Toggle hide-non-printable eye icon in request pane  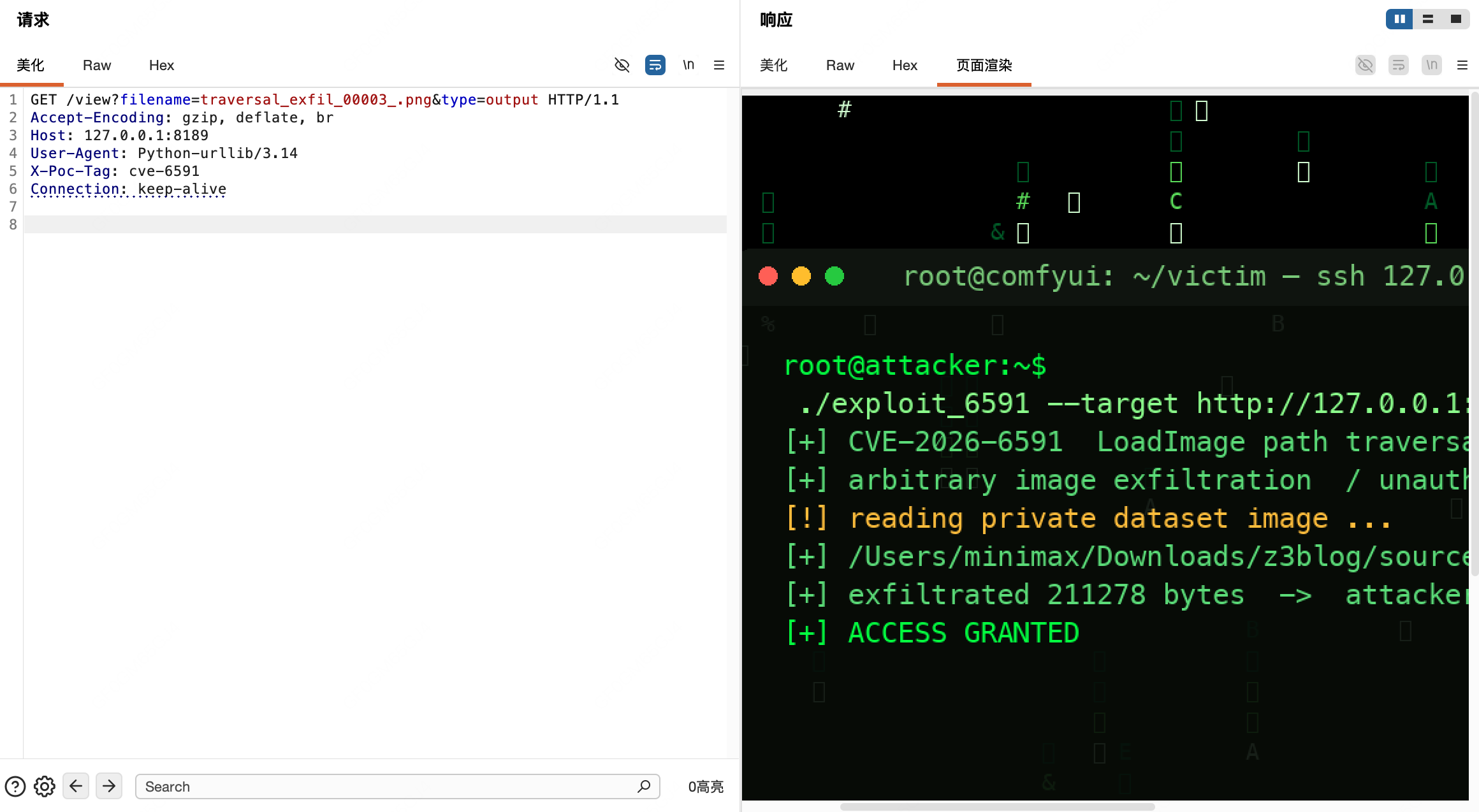click(x=622, y=65)
